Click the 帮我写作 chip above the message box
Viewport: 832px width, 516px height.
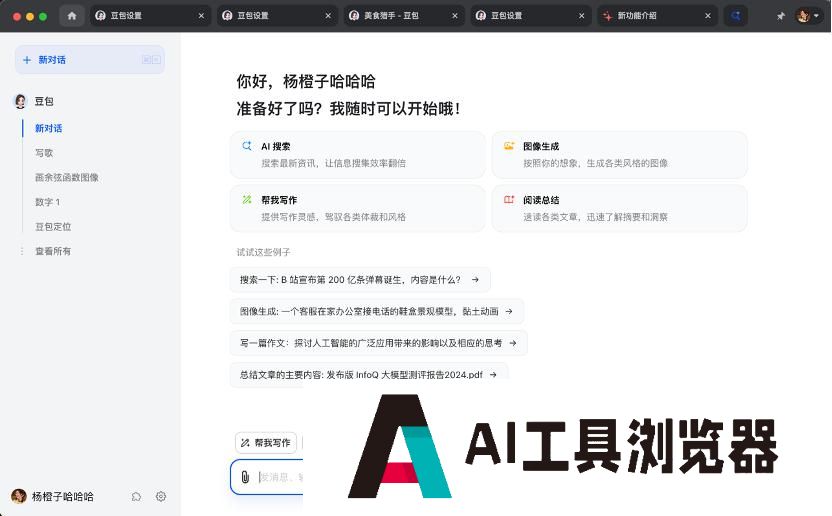266,442
